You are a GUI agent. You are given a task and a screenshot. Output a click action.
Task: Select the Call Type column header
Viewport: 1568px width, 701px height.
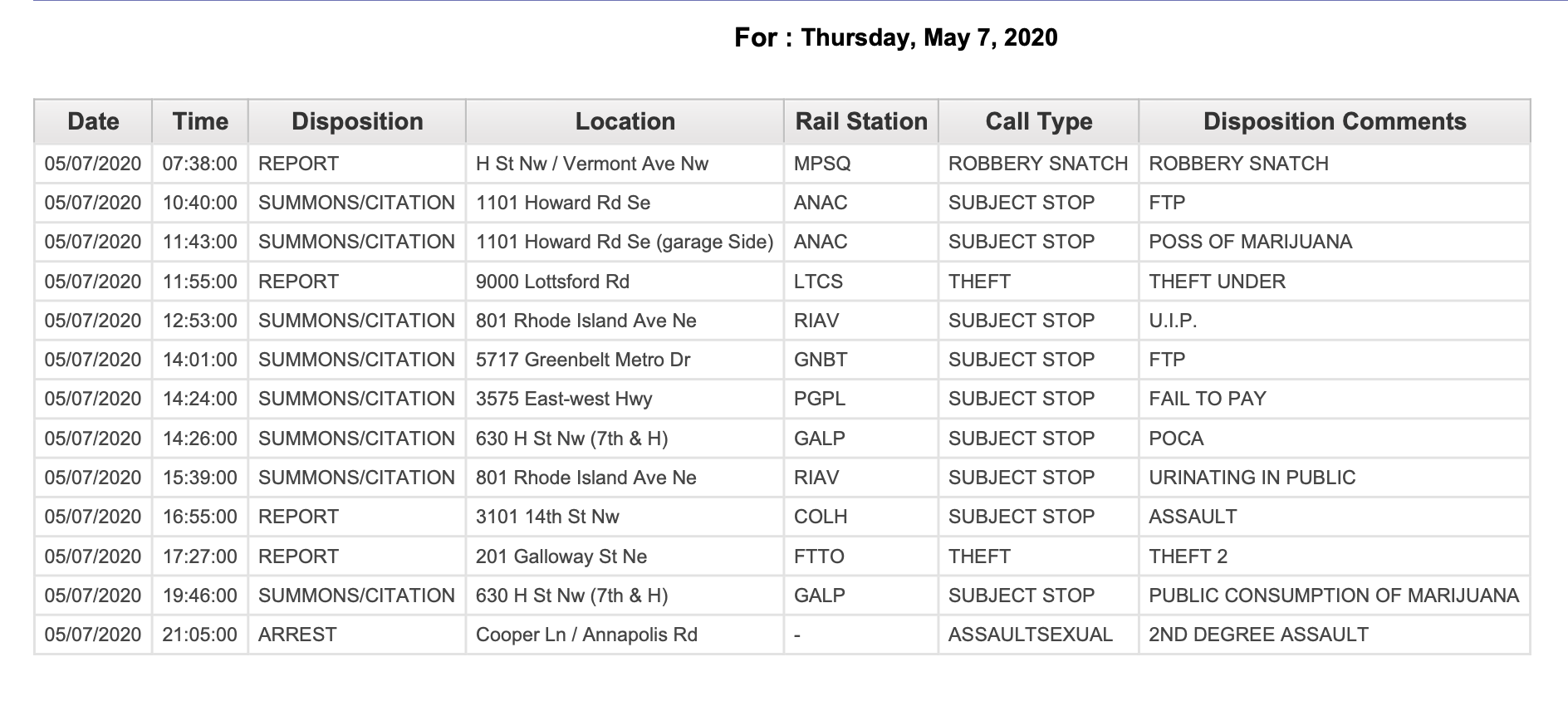[x=1038, y=121]
